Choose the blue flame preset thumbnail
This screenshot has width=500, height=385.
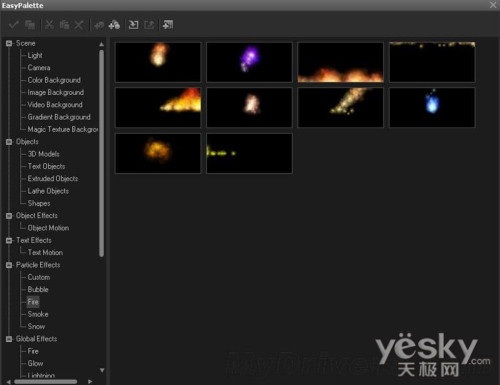tap(432, 108)
